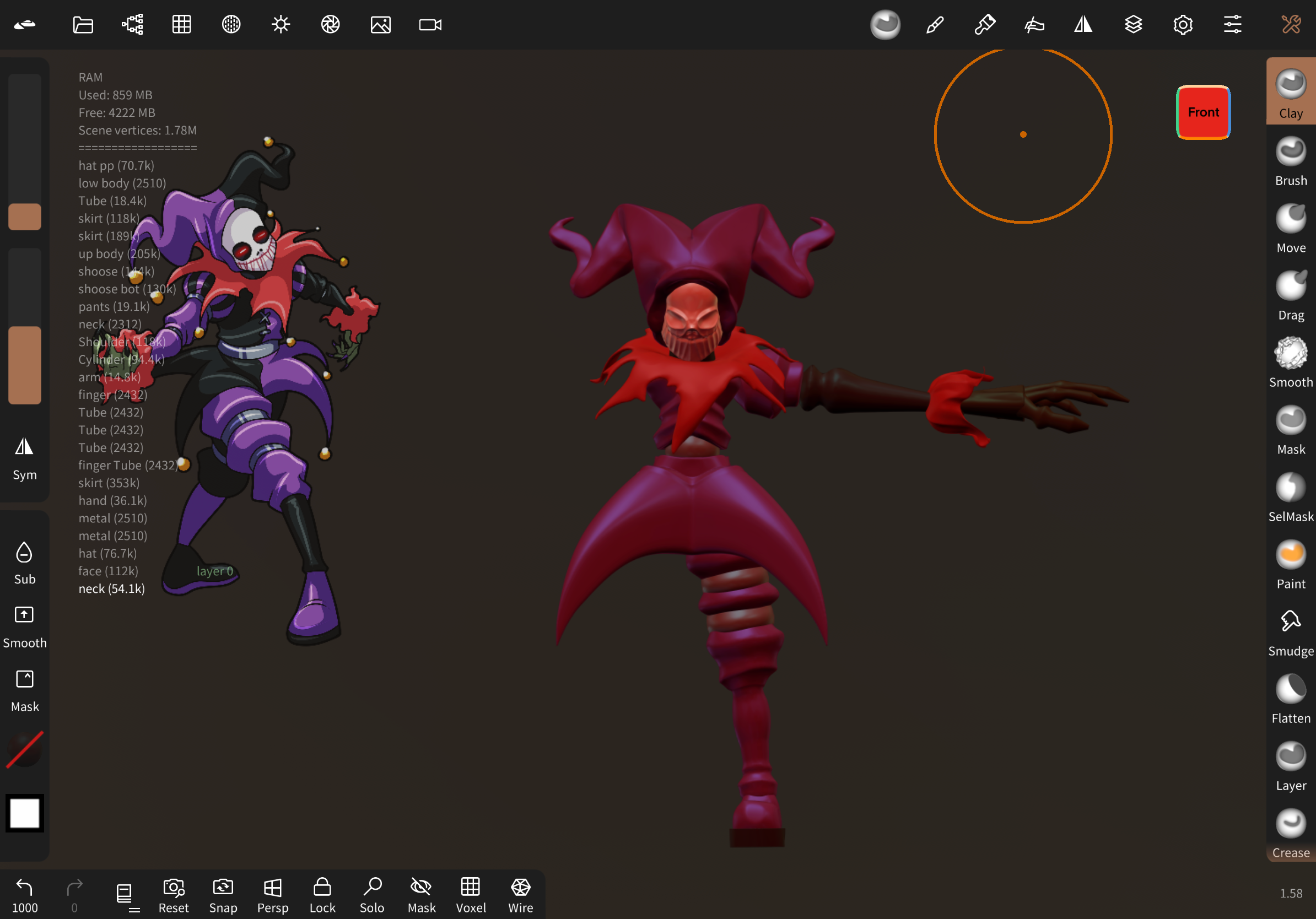Select the Mask tool in right panel
The height and width of the screenshot is (919, 1316).
pyautogui.click(x=1291, y=430)
